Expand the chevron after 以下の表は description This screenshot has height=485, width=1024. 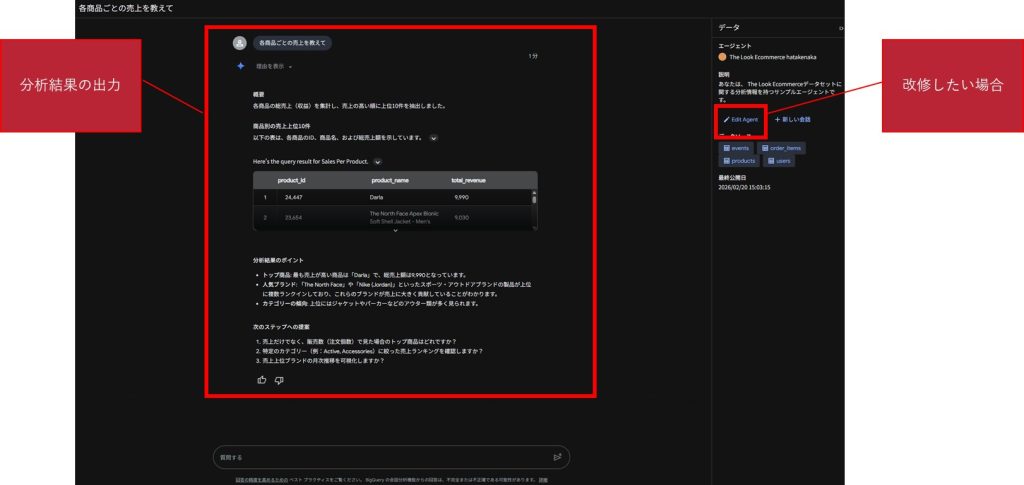[x=434, y=138]
